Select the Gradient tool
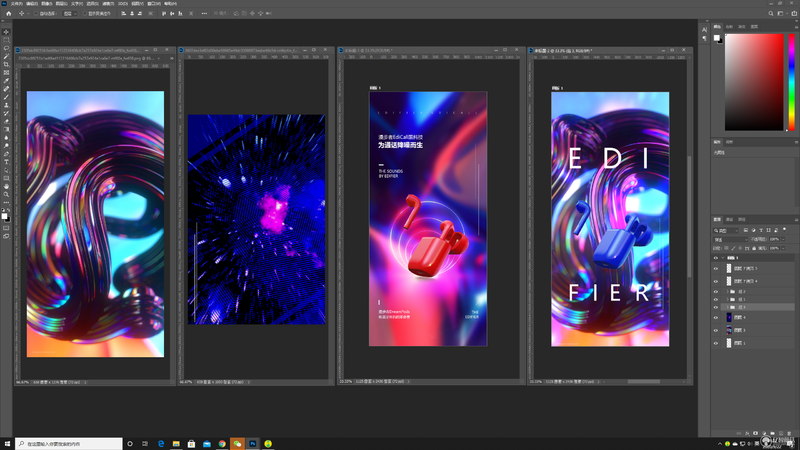Image resolution: width=800 pixels, height=450 pixels. 6,130
